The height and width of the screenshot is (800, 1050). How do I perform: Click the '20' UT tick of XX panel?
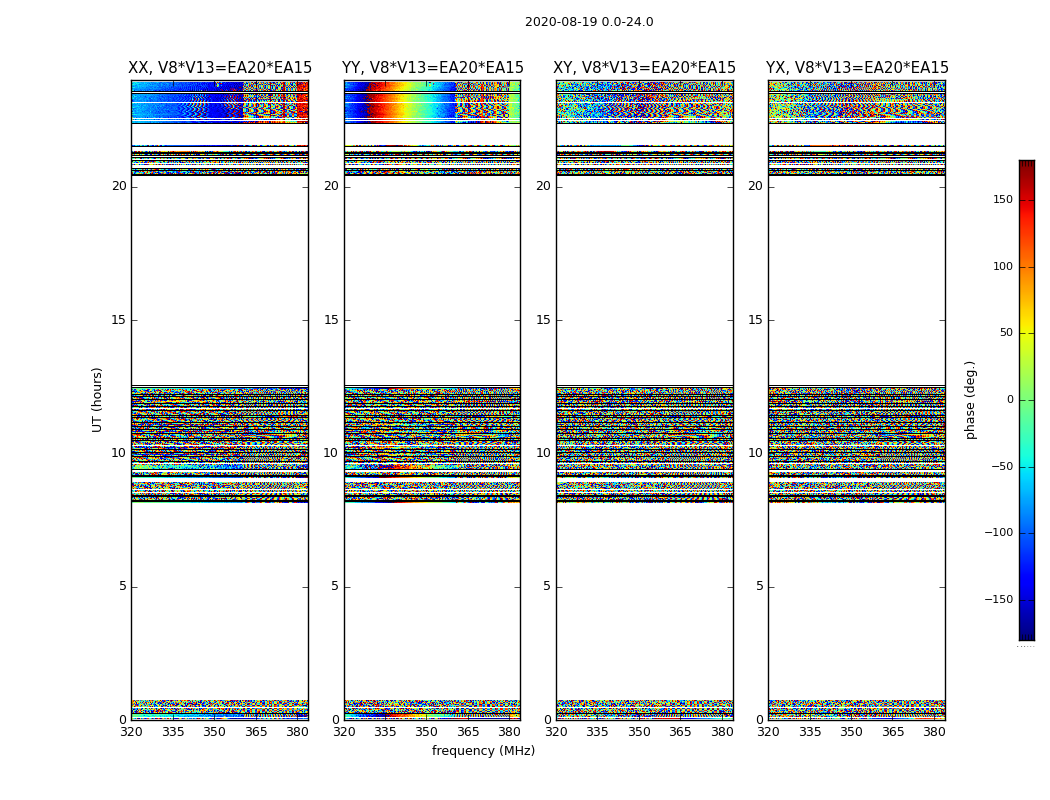coord(119,186)
